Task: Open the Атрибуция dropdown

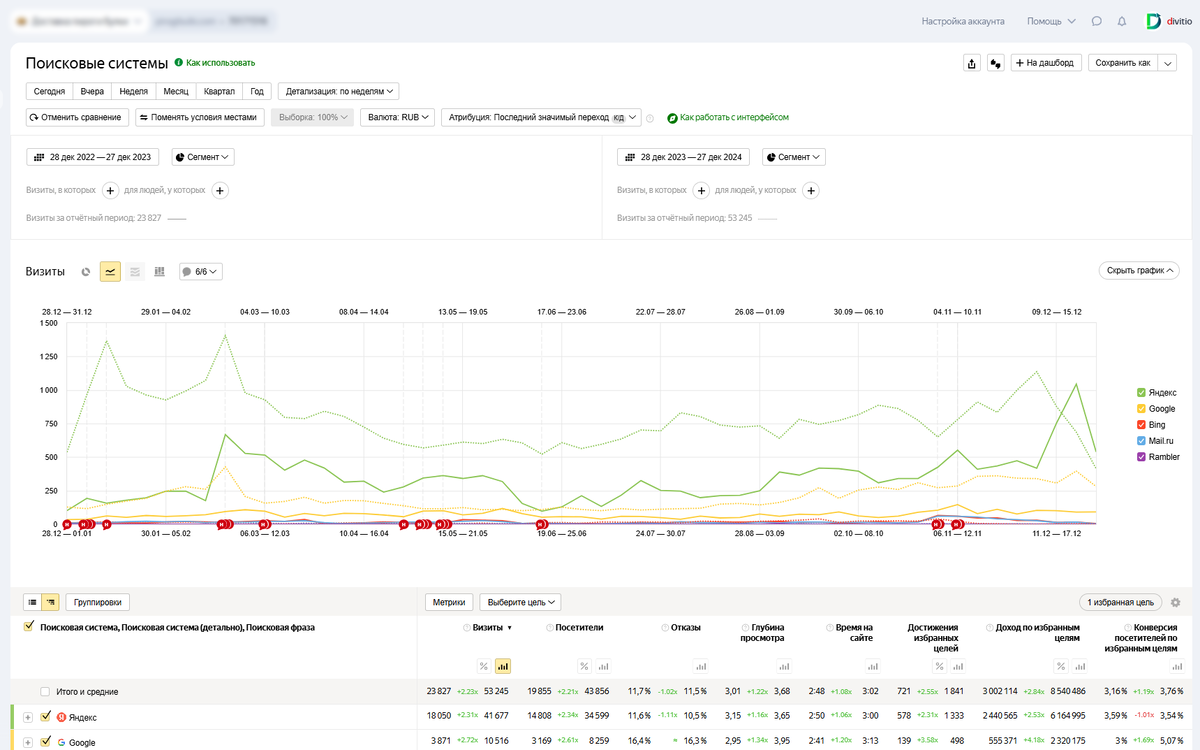Action: (541, 117)
